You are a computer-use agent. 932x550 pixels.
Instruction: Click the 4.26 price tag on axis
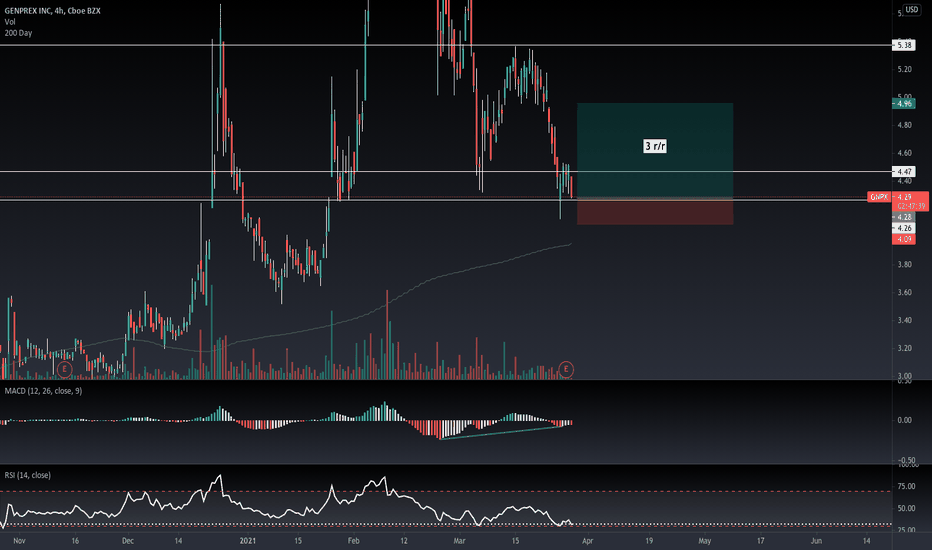[x=903, y=228]
